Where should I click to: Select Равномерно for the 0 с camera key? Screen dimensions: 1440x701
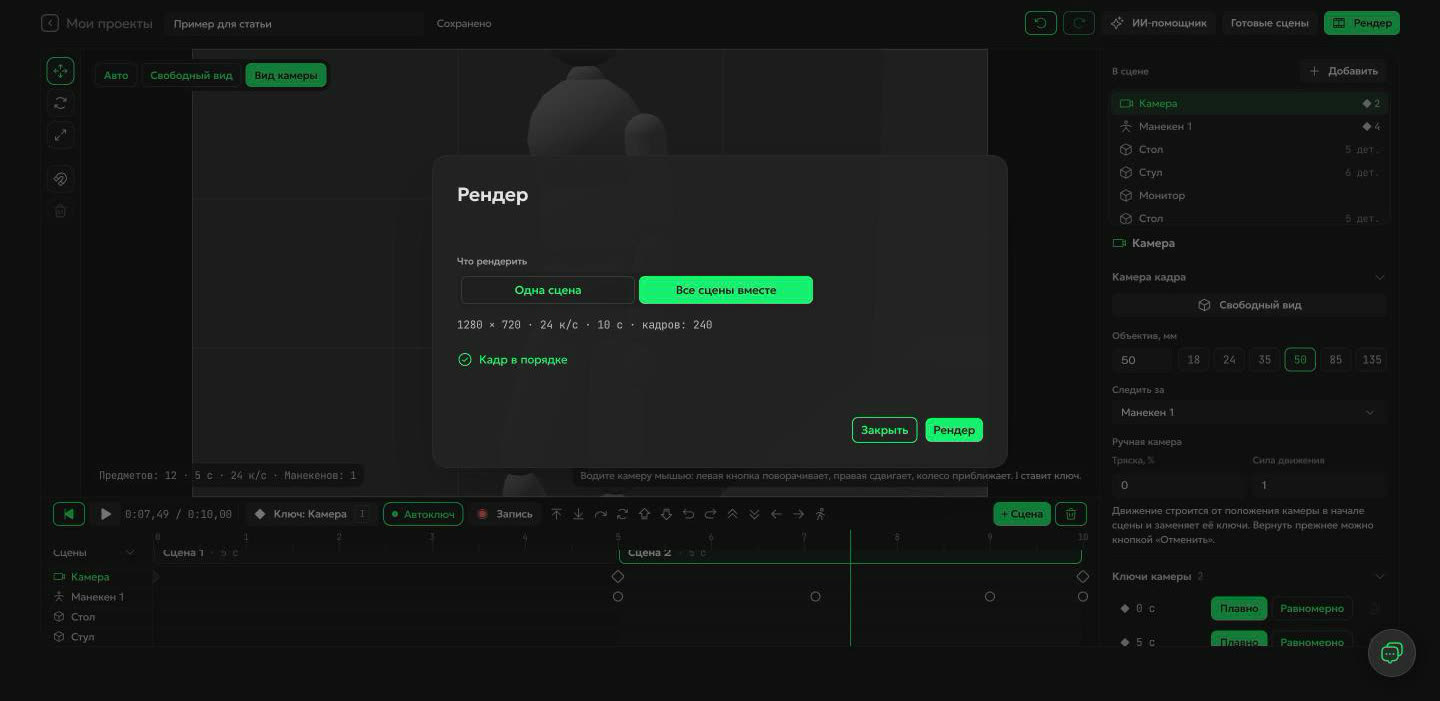pos(1312,608)
